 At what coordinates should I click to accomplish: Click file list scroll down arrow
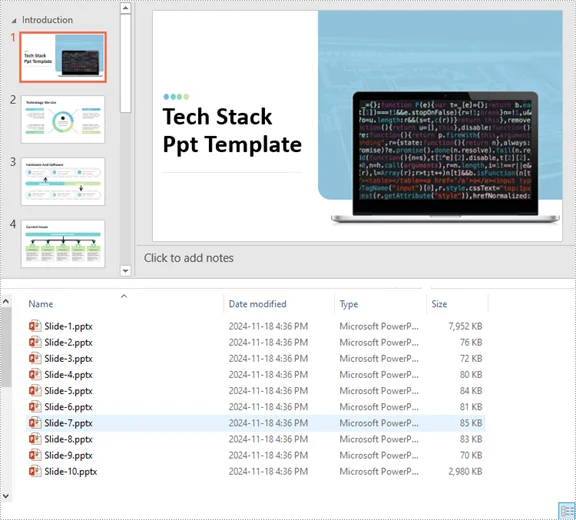(x=6, y=496)
